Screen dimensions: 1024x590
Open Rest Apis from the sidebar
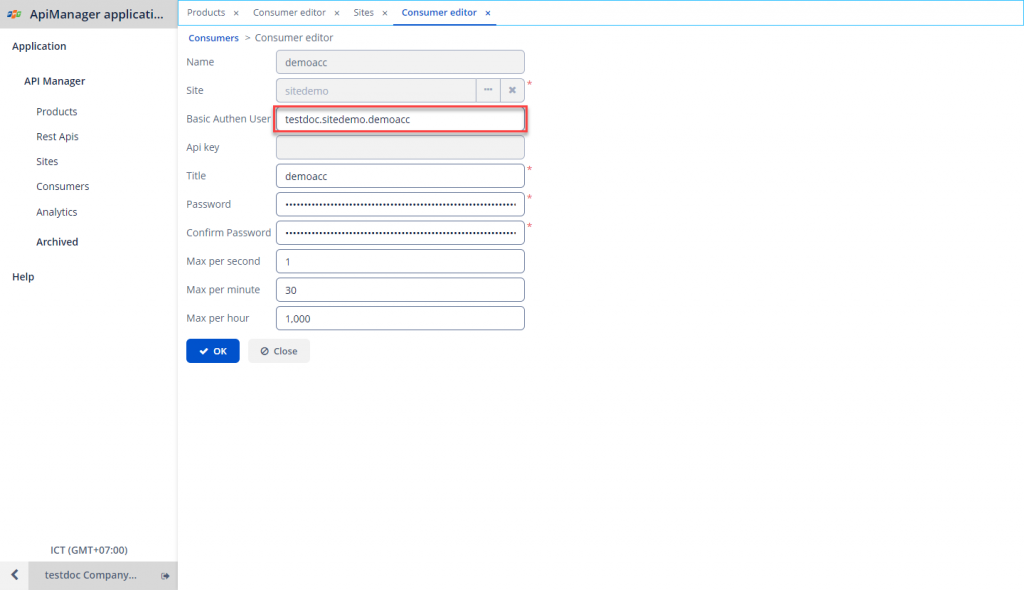[58, 136]
